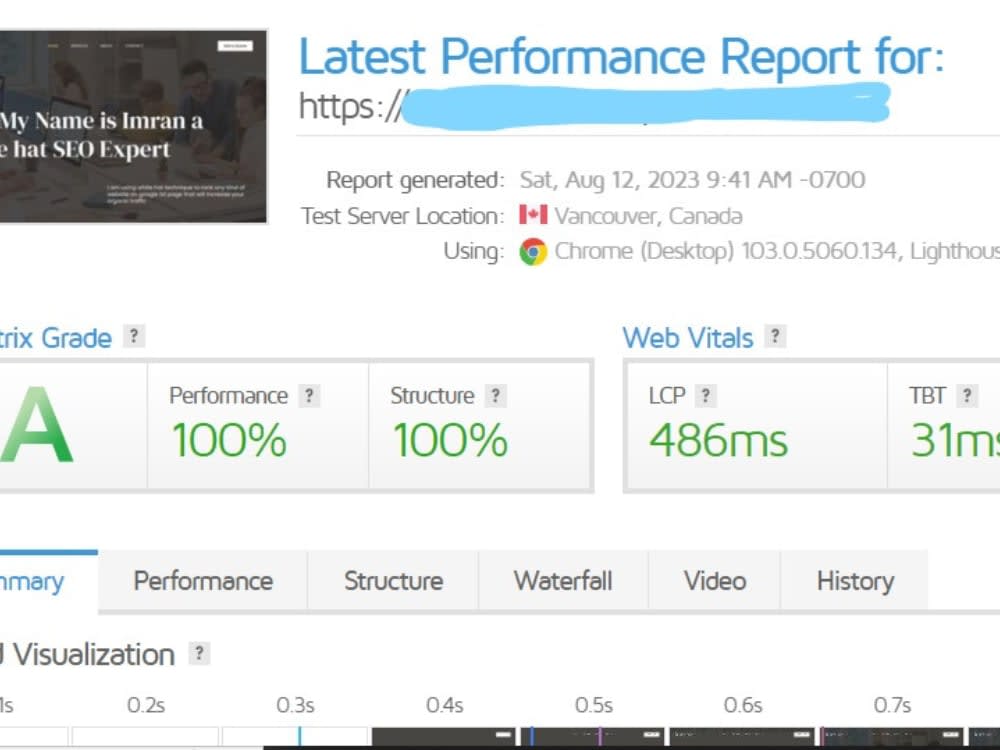Click the Latest Performance Report heading
Image resolution: width=1000 pixels, height=750 pixels.
(621, 57)
